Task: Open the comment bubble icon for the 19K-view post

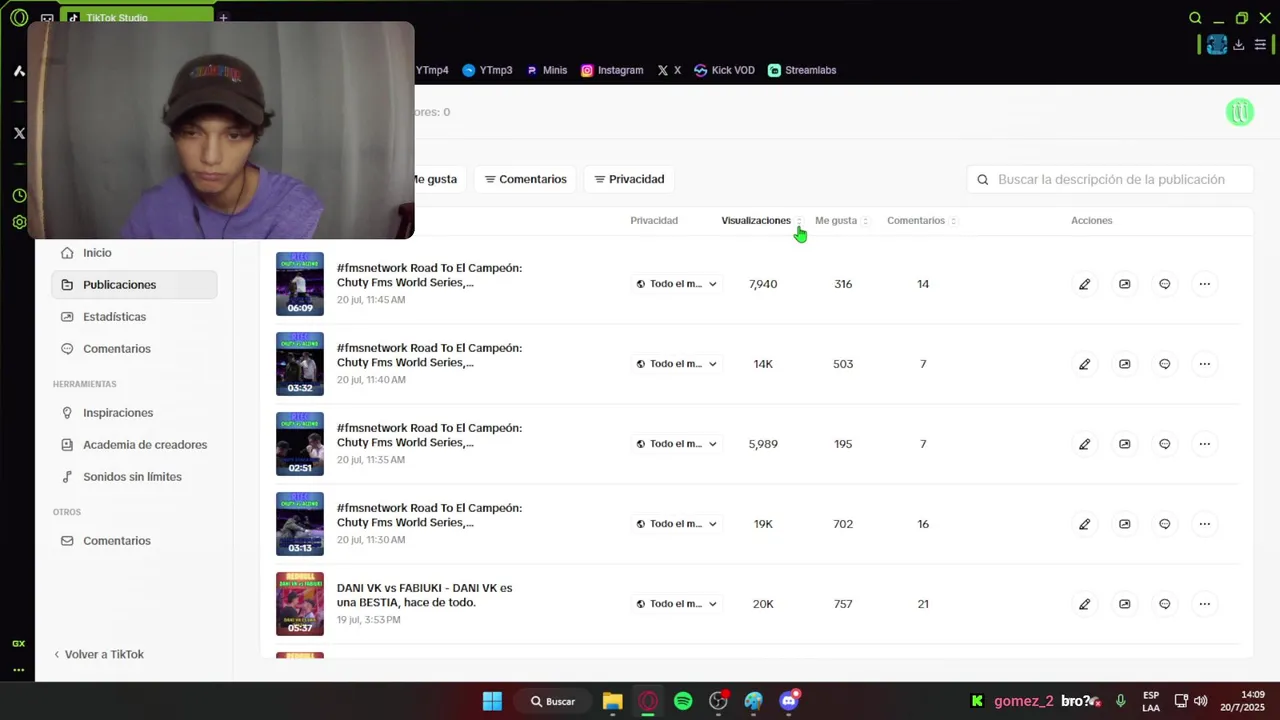Action: coord(1164,524)
